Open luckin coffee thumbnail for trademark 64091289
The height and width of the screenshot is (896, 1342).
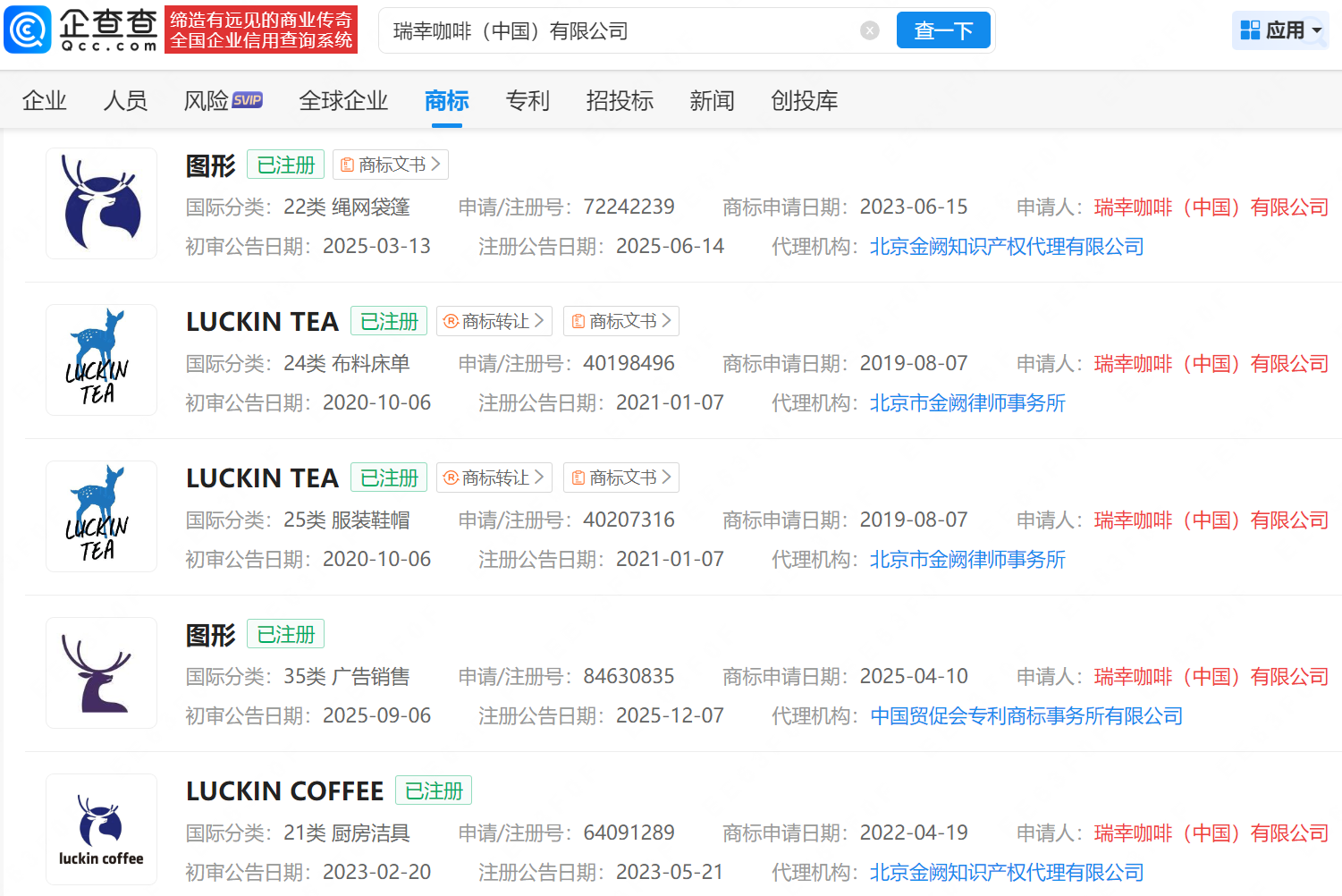102,830
